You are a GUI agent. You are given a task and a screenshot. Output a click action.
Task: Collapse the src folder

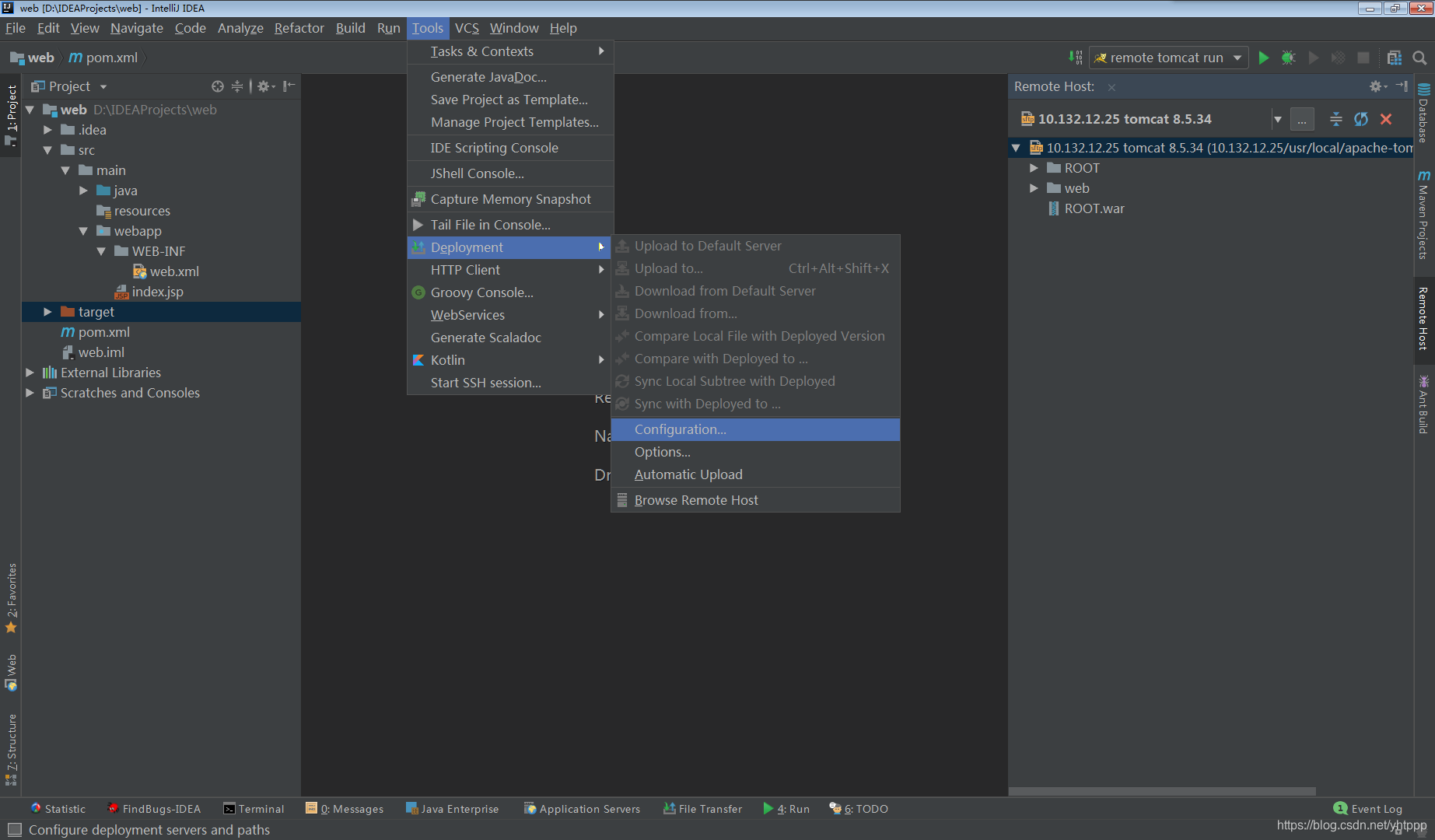point(47,150)
